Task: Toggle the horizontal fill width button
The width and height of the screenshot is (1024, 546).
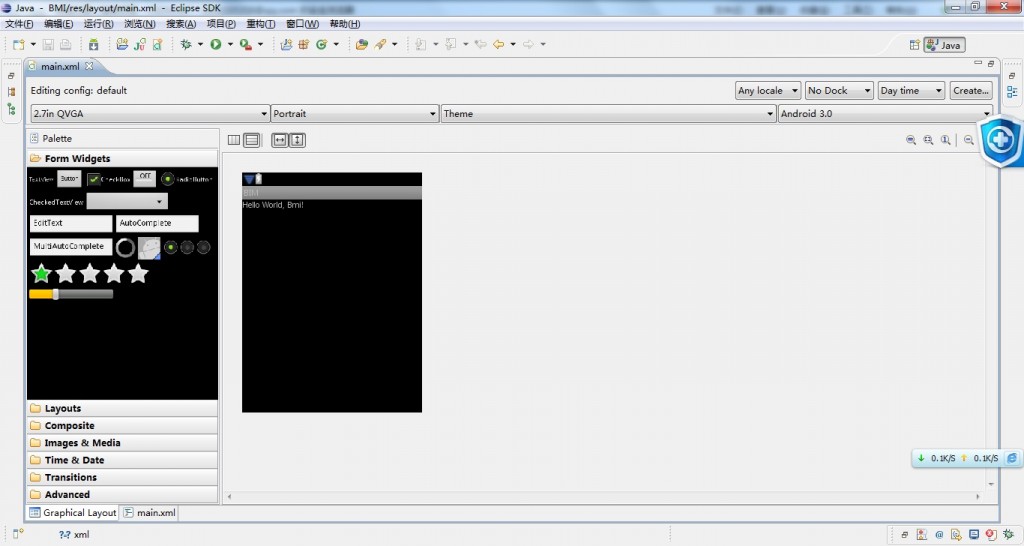Action: pyautogui.click(x=280, y=140)
